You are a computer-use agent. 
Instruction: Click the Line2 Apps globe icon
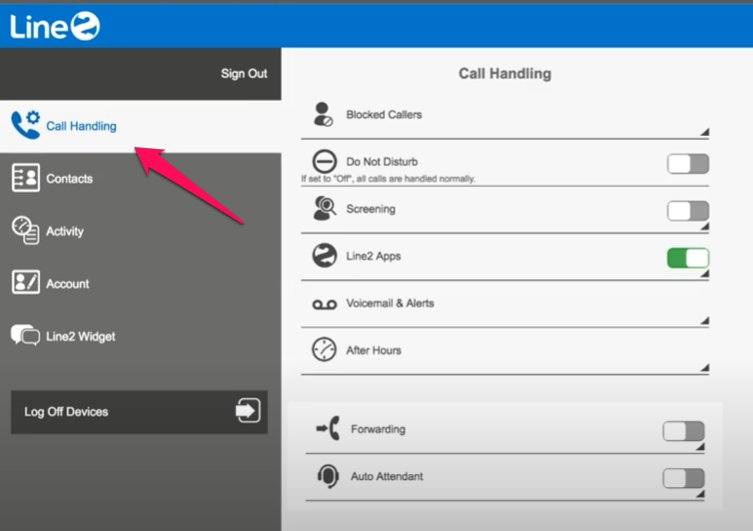(x=325, y=255)
